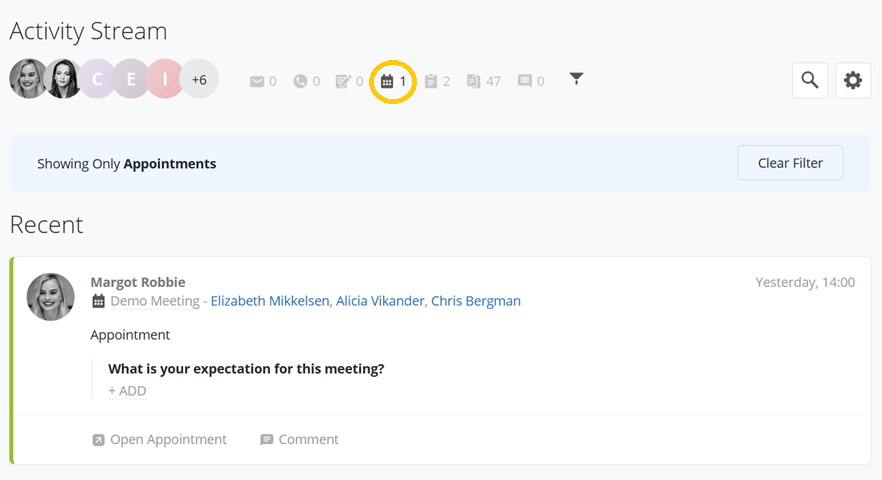This screenshot has height=480, width=882.
Task: Toggle the user E avatar filter
Action: tap(130, 79)
